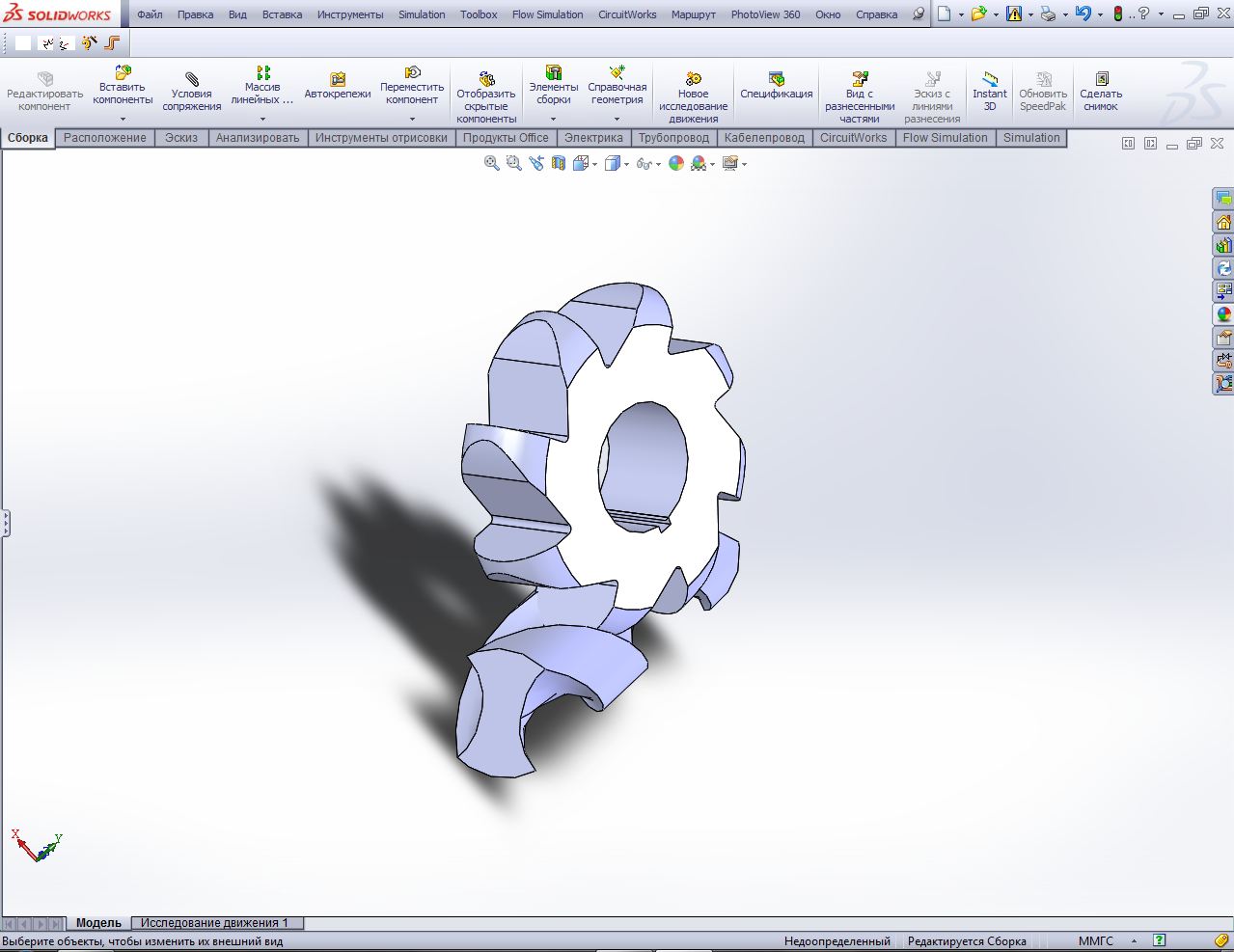
Task: Open dropdown under Массив линейных
Action: coord(262,120)
